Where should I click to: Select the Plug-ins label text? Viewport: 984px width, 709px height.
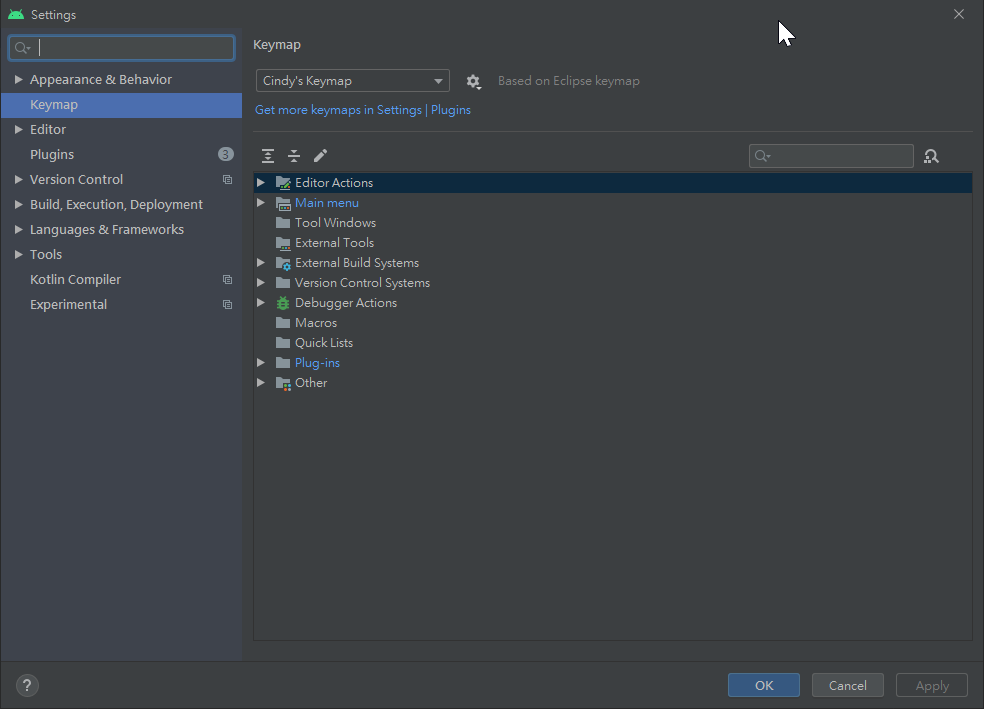[318, 363]
